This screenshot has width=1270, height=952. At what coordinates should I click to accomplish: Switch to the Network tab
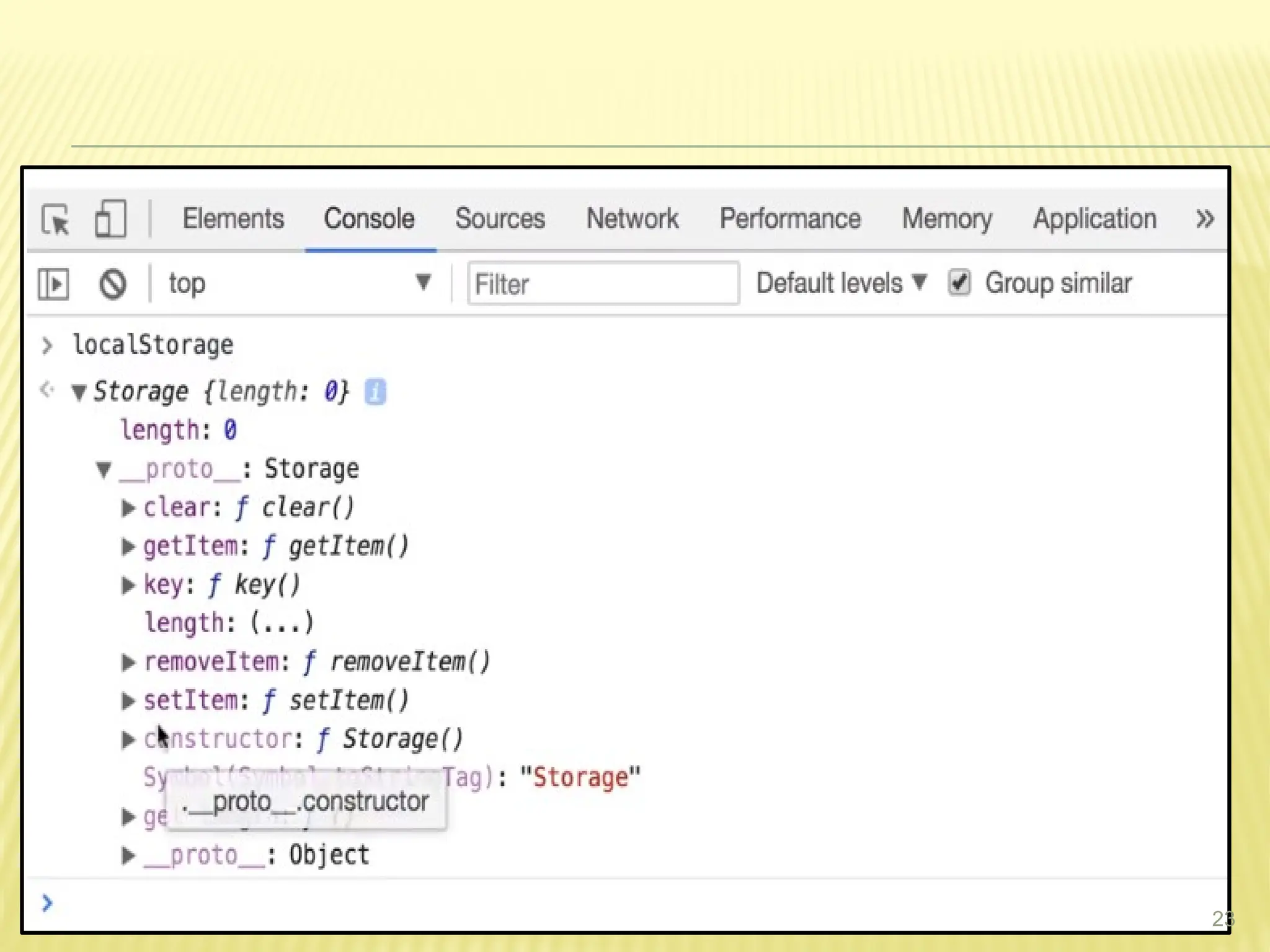click(632, 219)
